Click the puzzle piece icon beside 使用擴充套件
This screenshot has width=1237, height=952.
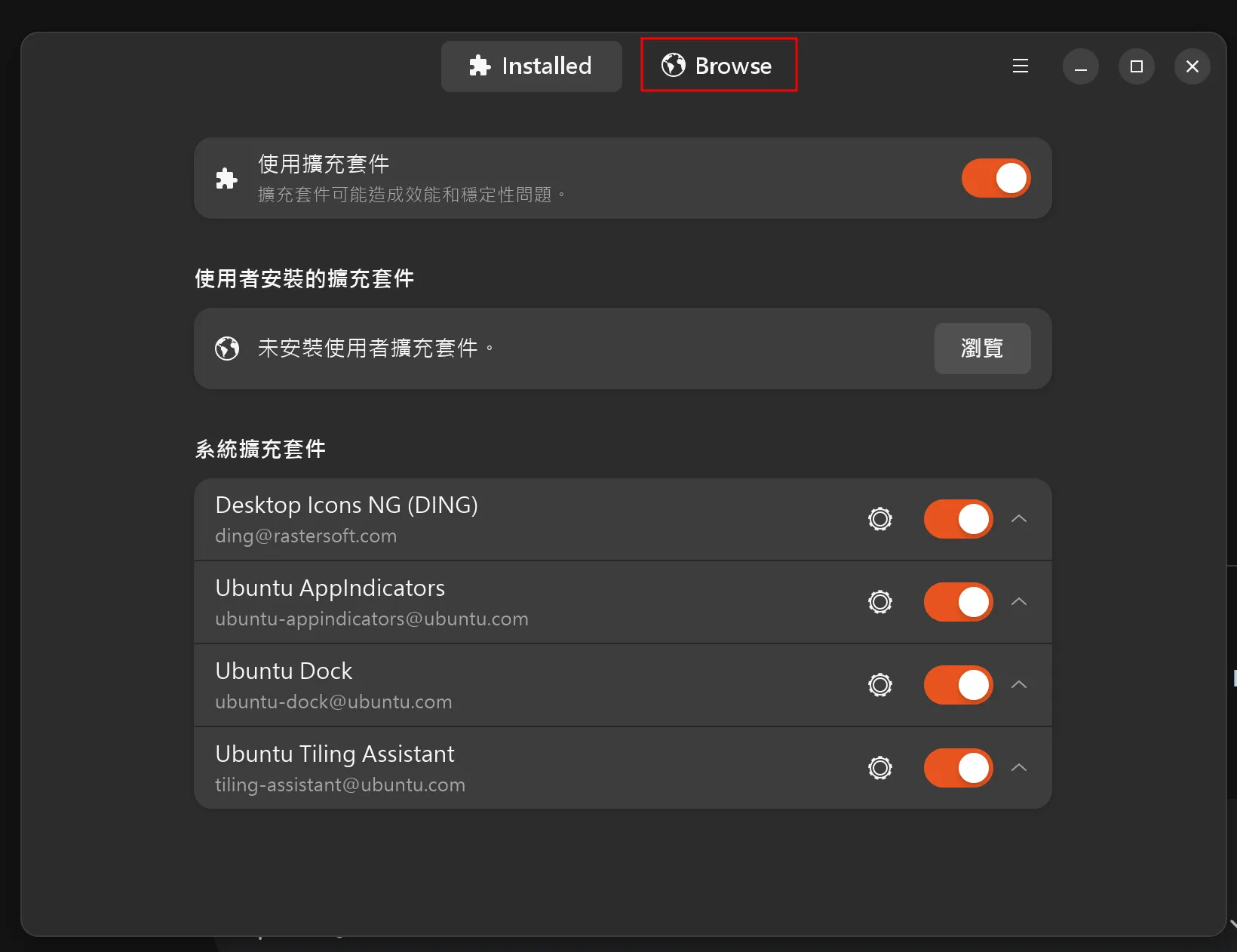[226, 179]
